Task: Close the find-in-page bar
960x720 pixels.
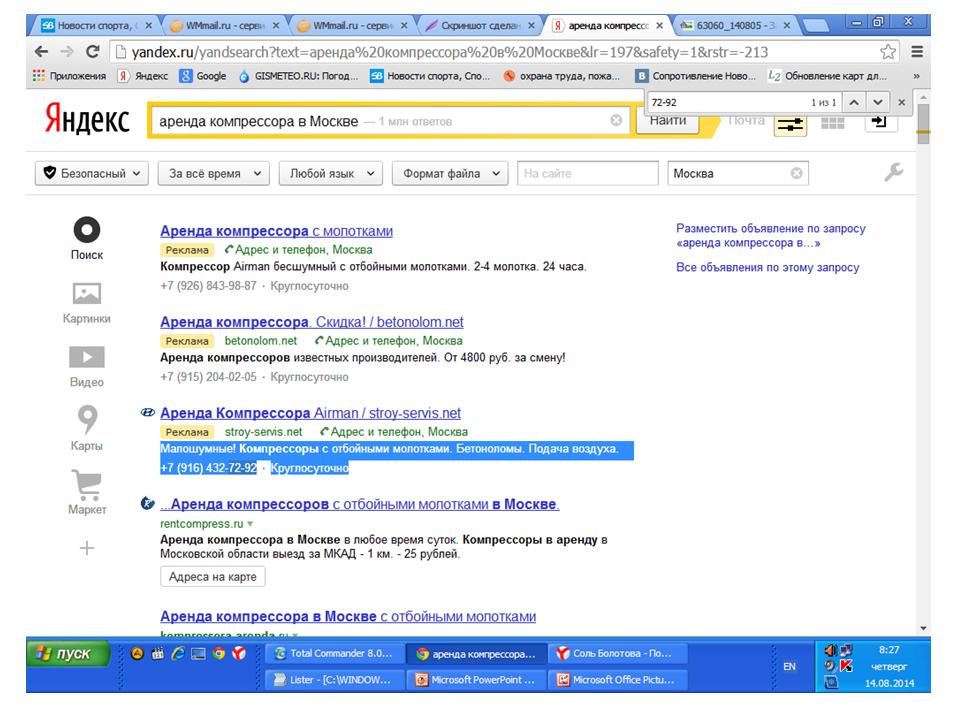Action: coord(901,102)
